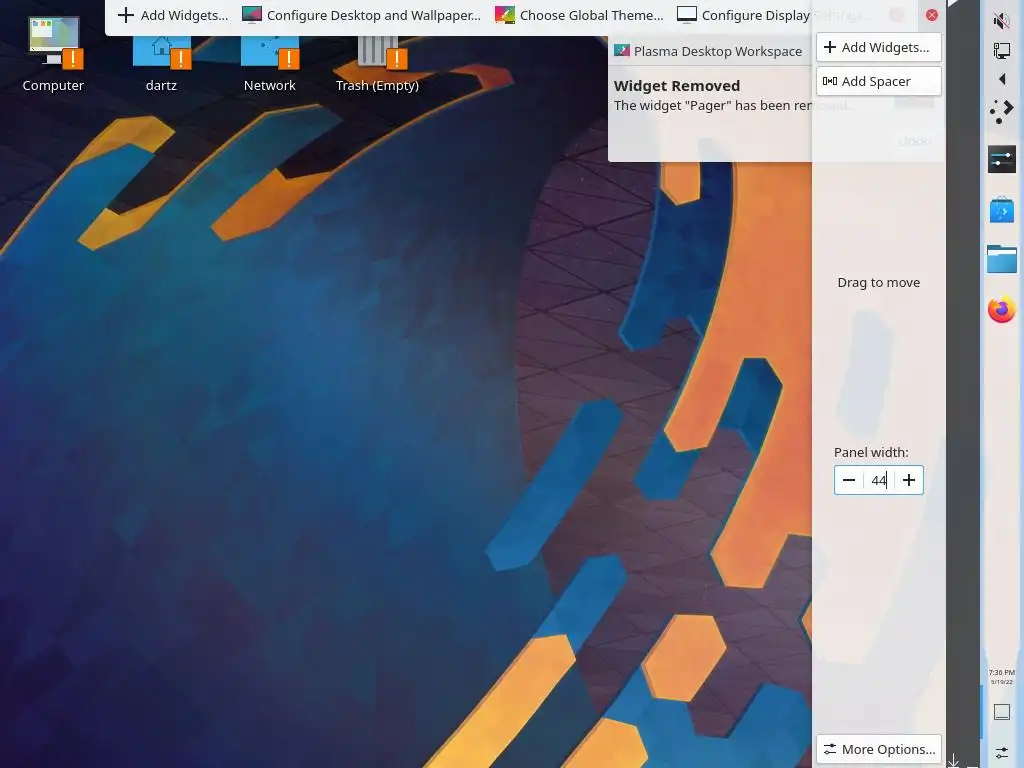Viewport: 1024px width, 768px height.
Task: Click the network connections tray icon
Action: [x=1001, y=50]
